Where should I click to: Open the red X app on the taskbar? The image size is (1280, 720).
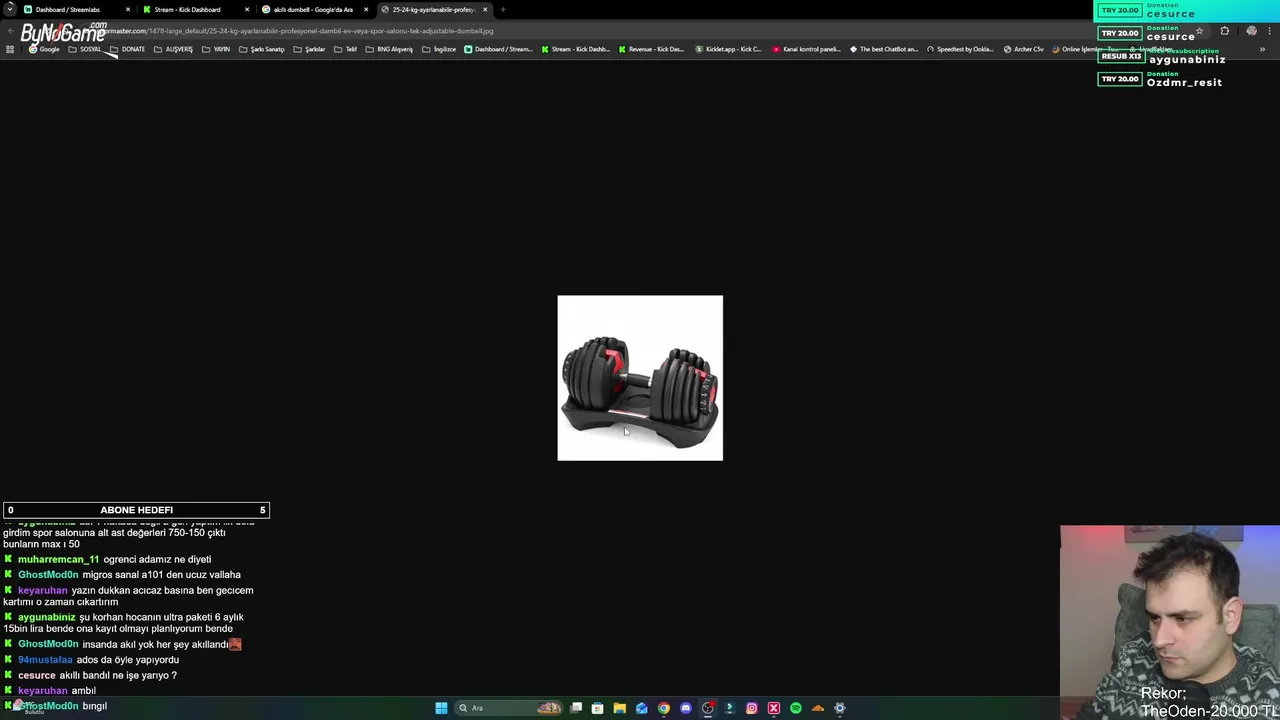pos(773,708)
